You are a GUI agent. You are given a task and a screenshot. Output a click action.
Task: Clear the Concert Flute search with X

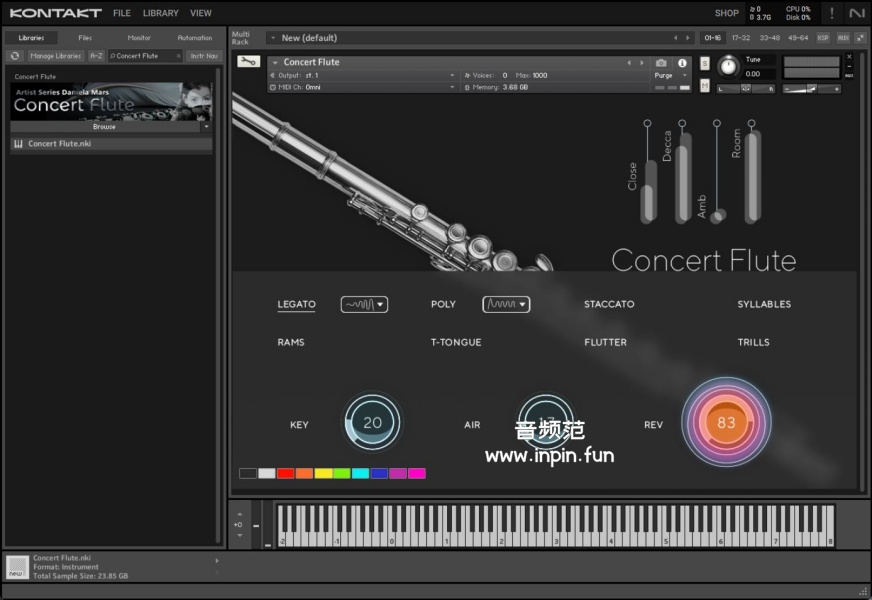coord(178,56)
